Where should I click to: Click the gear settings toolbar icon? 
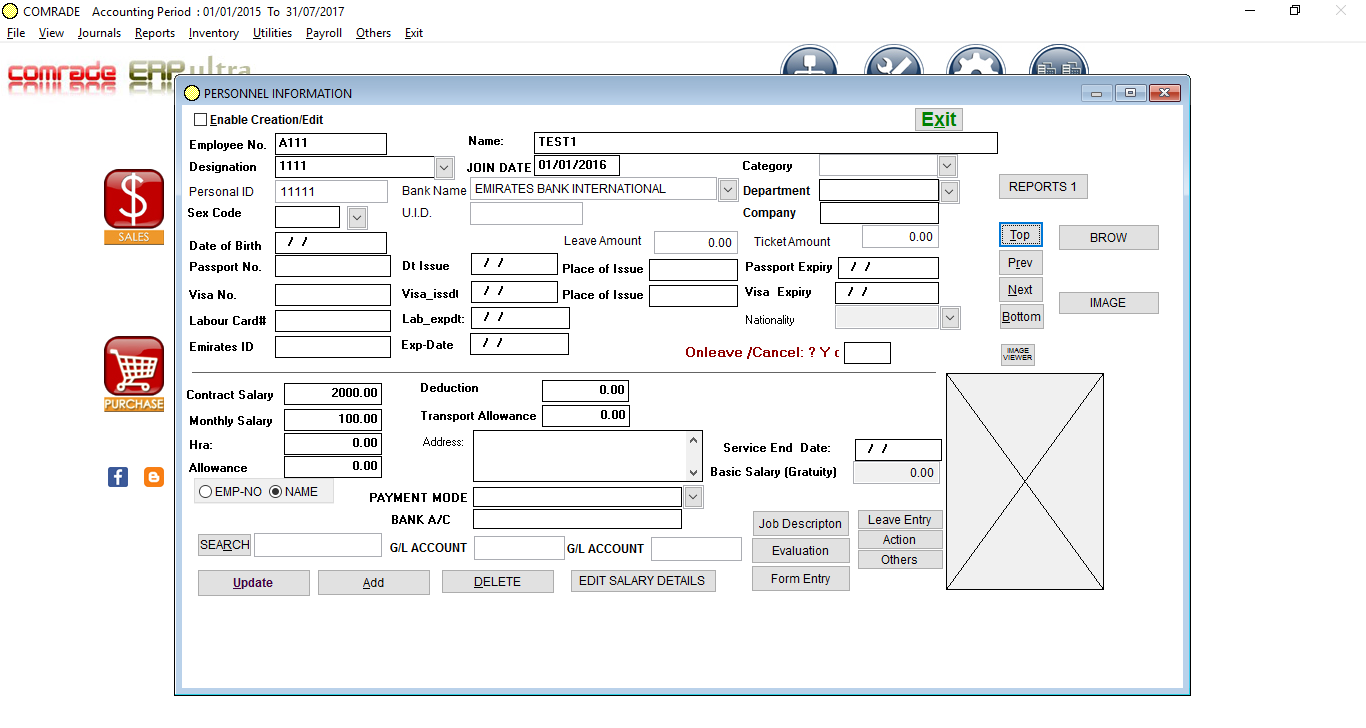975,68
